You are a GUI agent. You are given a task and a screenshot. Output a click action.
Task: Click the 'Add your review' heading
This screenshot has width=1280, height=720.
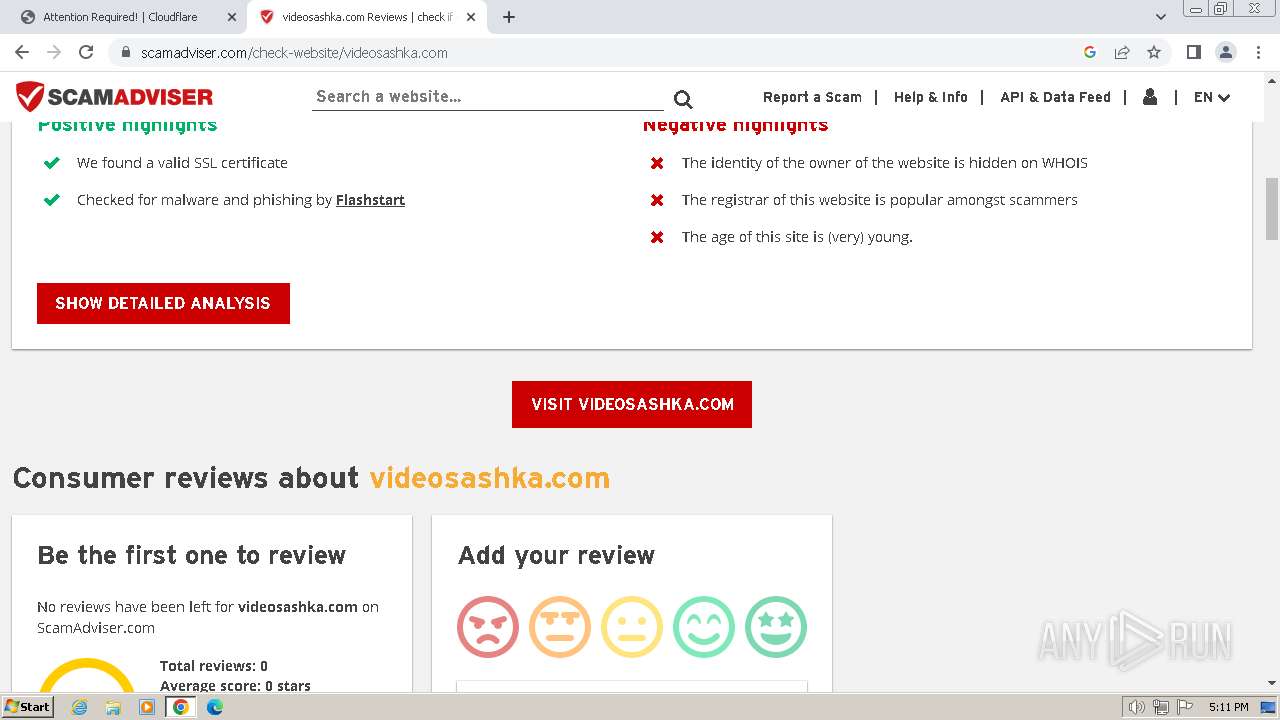[556, 555]
